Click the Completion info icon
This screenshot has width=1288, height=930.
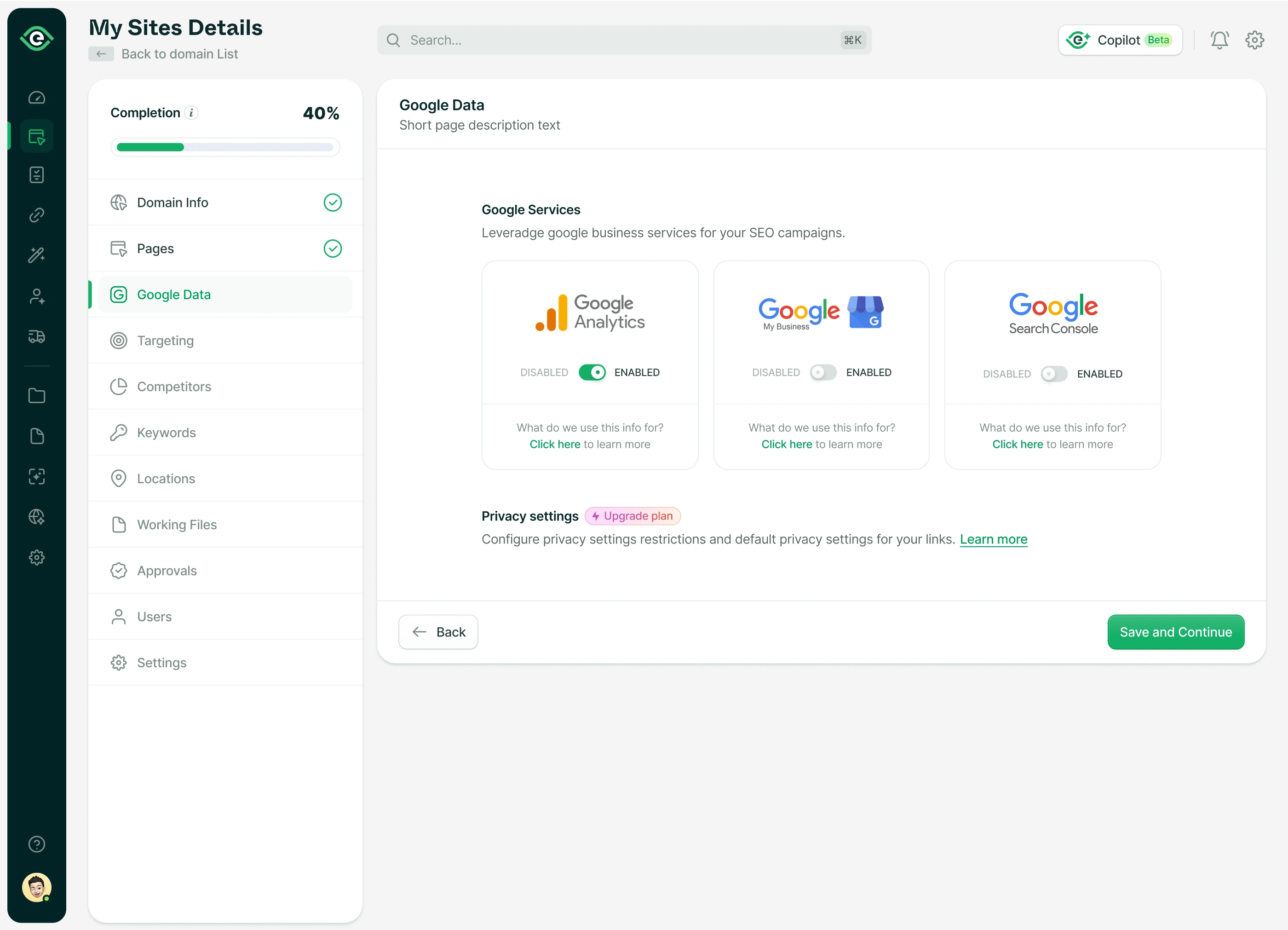click(191, 112)
